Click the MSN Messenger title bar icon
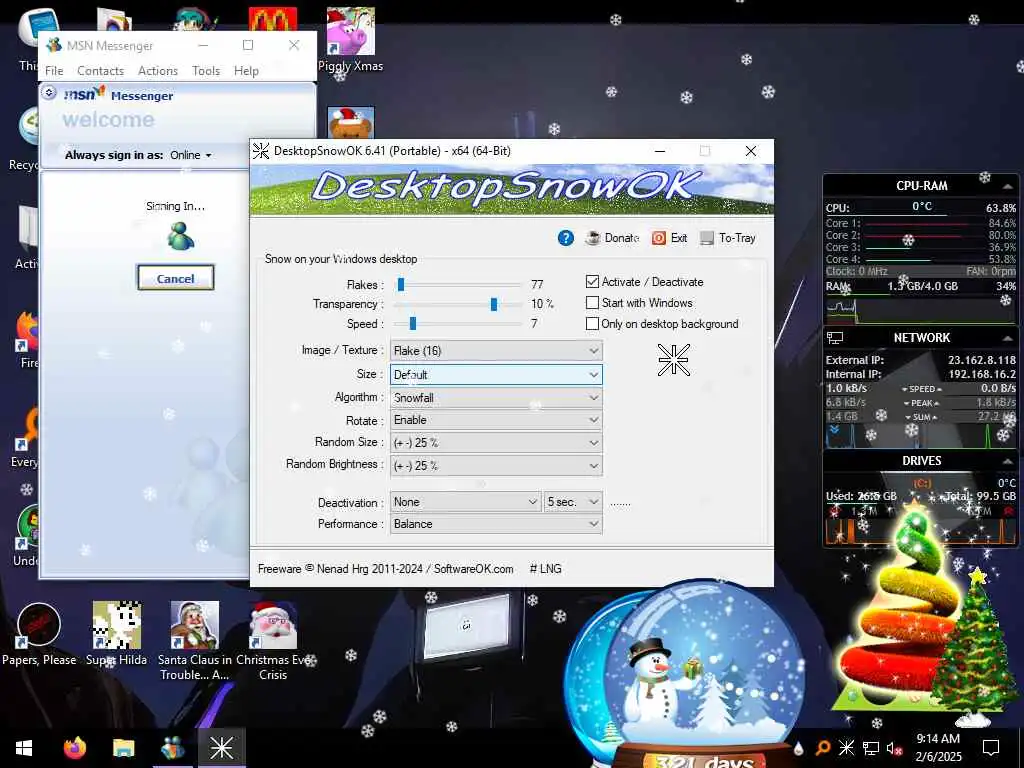The width and height of the screenshot is (1024, 768). (54, 45)
